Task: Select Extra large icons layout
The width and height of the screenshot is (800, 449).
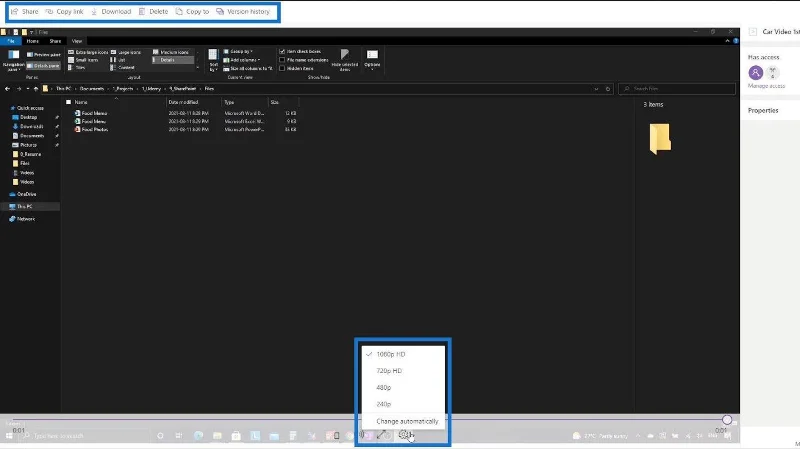Action: (88, 52)
